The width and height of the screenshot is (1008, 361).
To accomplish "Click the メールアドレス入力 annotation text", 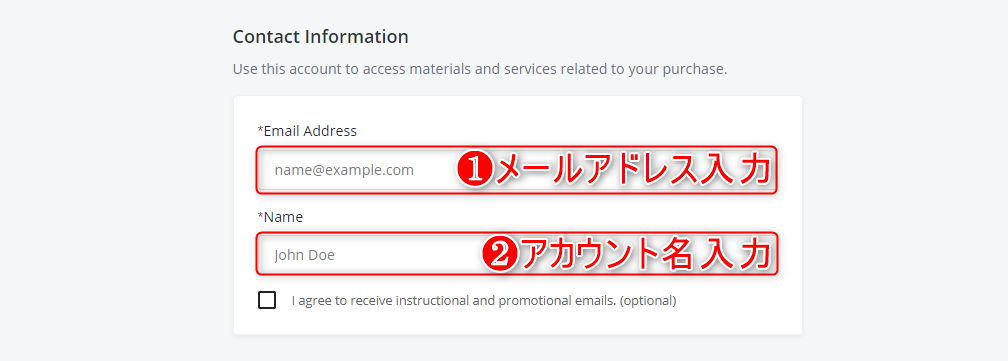I will [633, 170].
